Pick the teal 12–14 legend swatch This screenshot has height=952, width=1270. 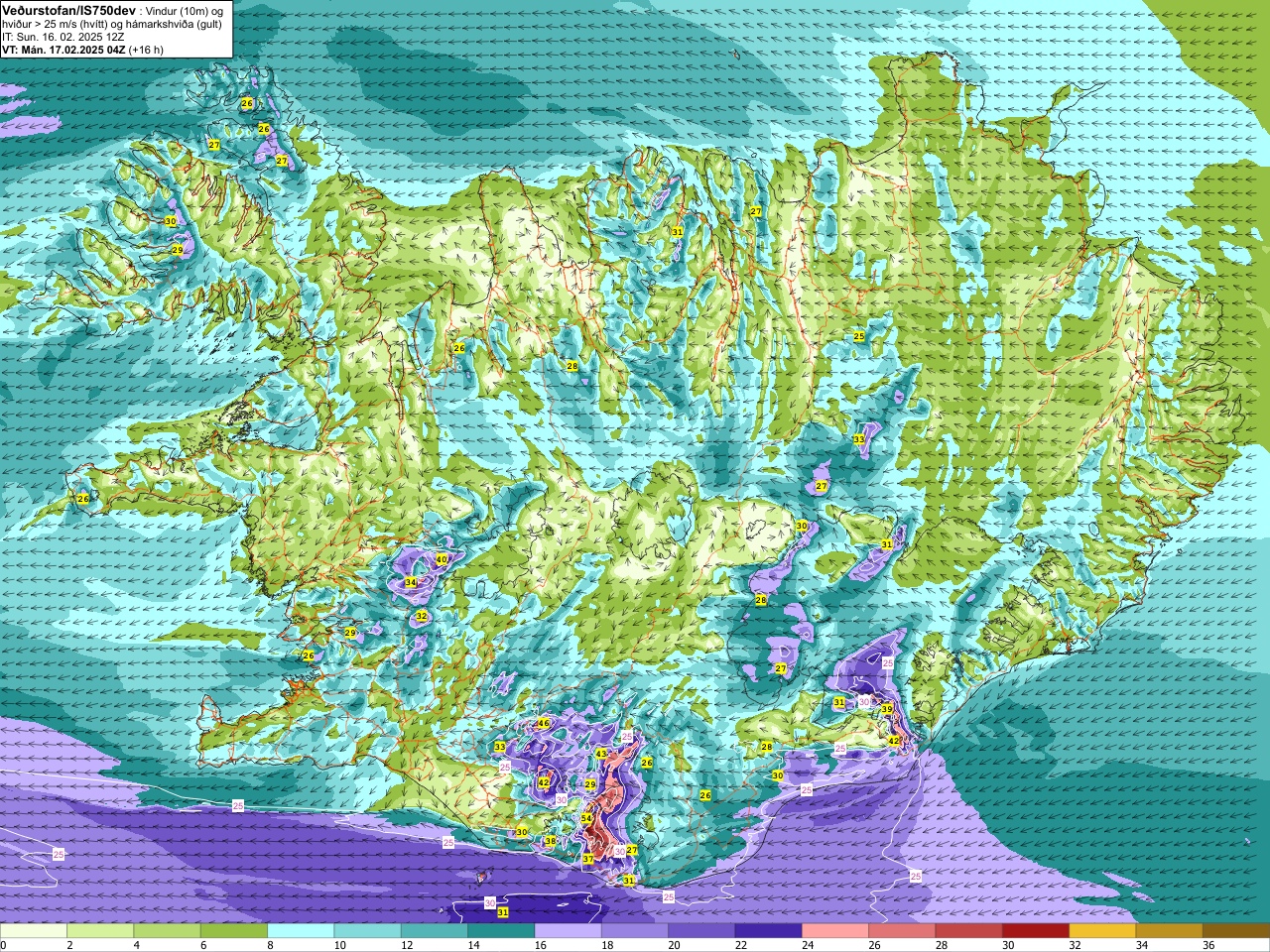coord(435,931)
